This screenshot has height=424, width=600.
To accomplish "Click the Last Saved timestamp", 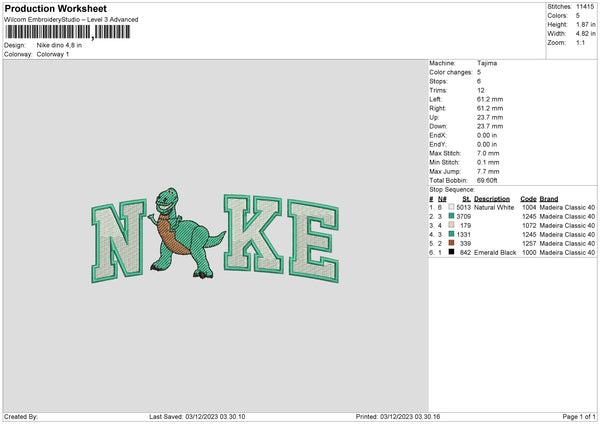I will pyautogui.click(x=197, y=417).
